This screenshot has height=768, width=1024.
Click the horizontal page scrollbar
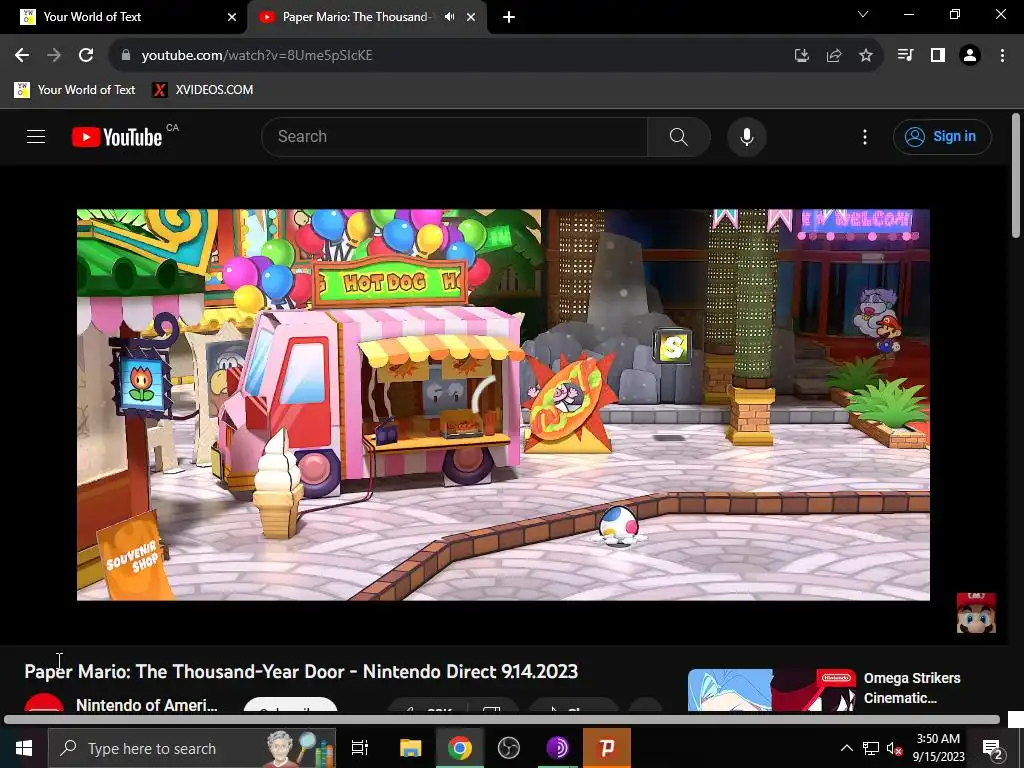pyautogui.click(x=502, y=720)
